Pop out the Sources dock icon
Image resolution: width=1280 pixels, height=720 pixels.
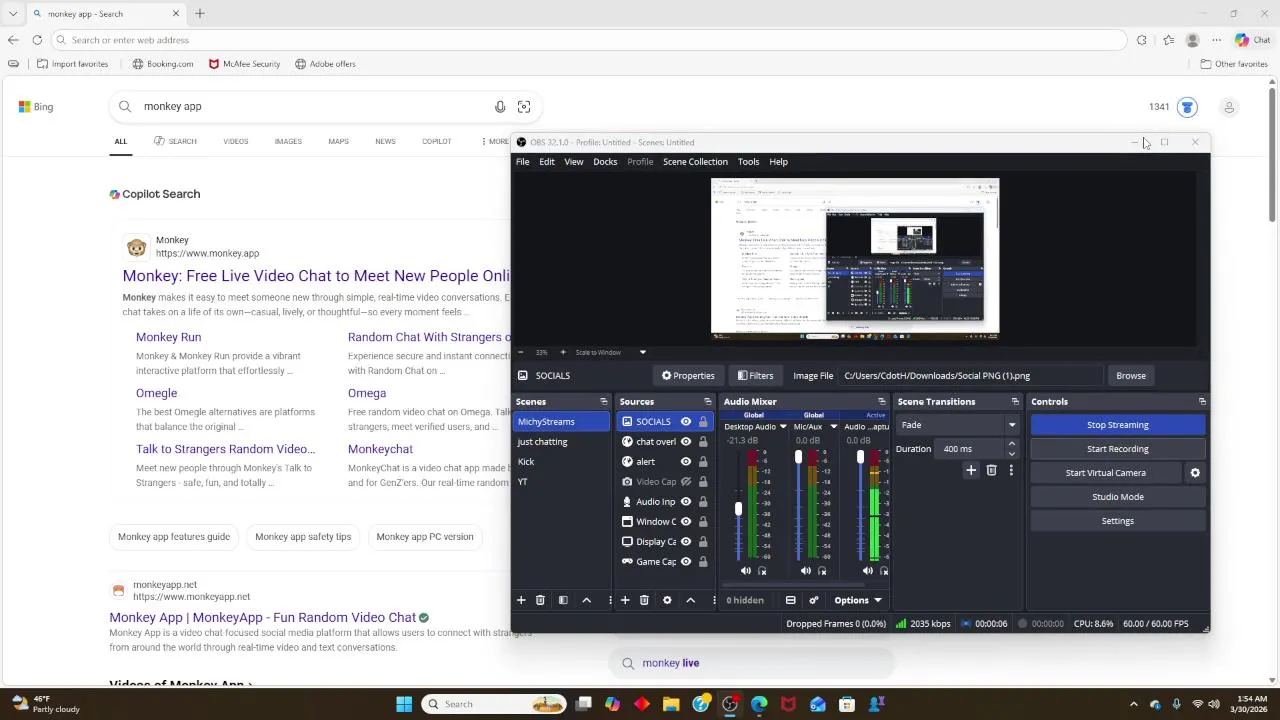tap(707, 402)
